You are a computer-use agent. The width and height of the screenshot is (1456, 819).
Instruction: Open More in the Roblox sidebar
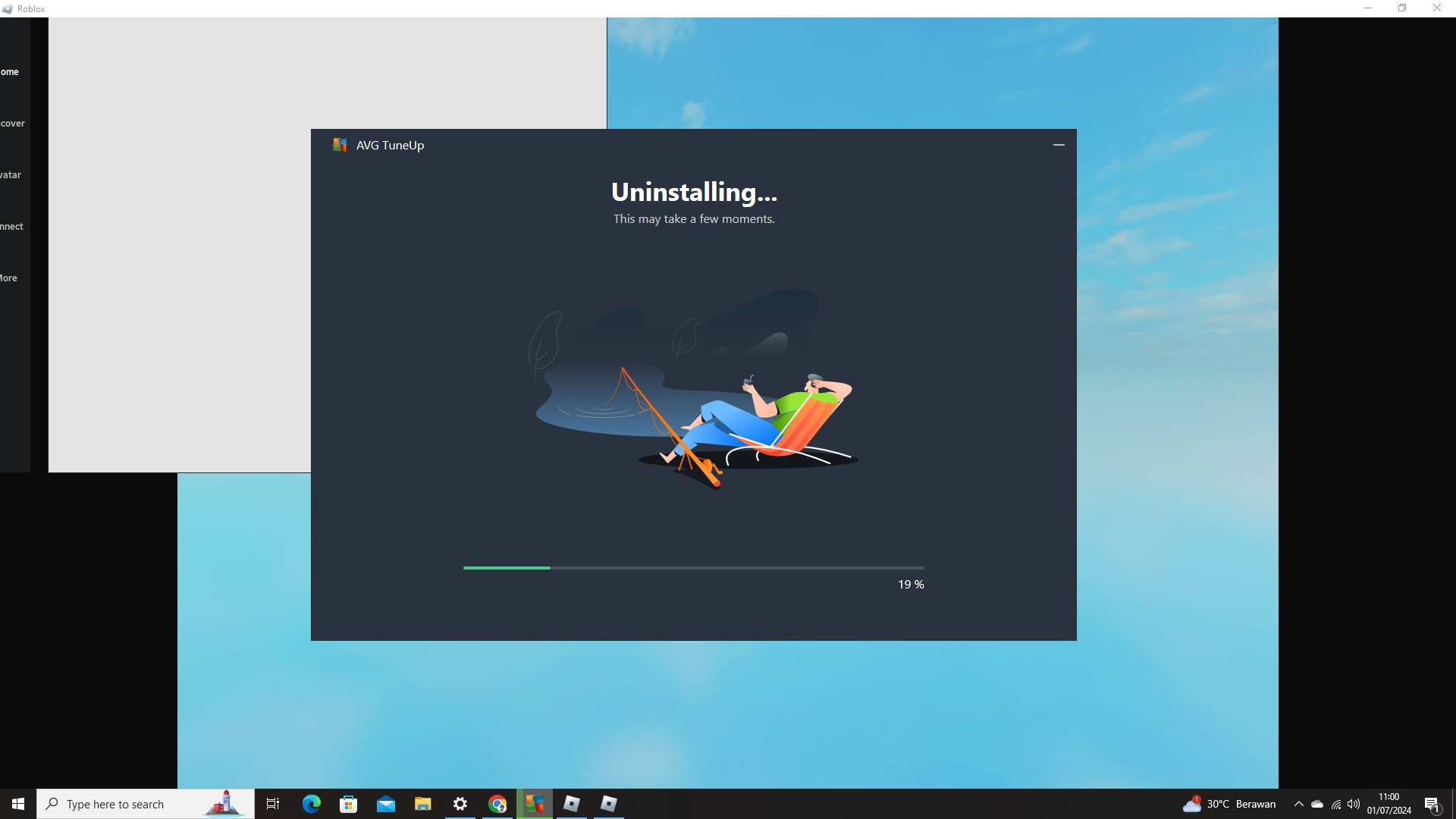click(9, 278)
